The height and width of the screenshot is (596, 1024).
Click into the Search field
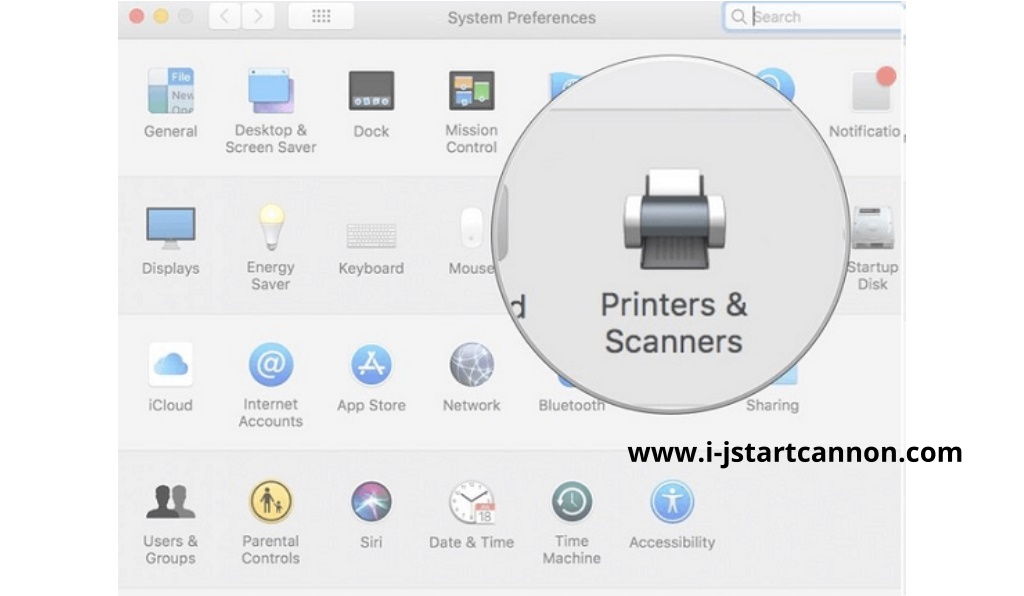(814, 16)
